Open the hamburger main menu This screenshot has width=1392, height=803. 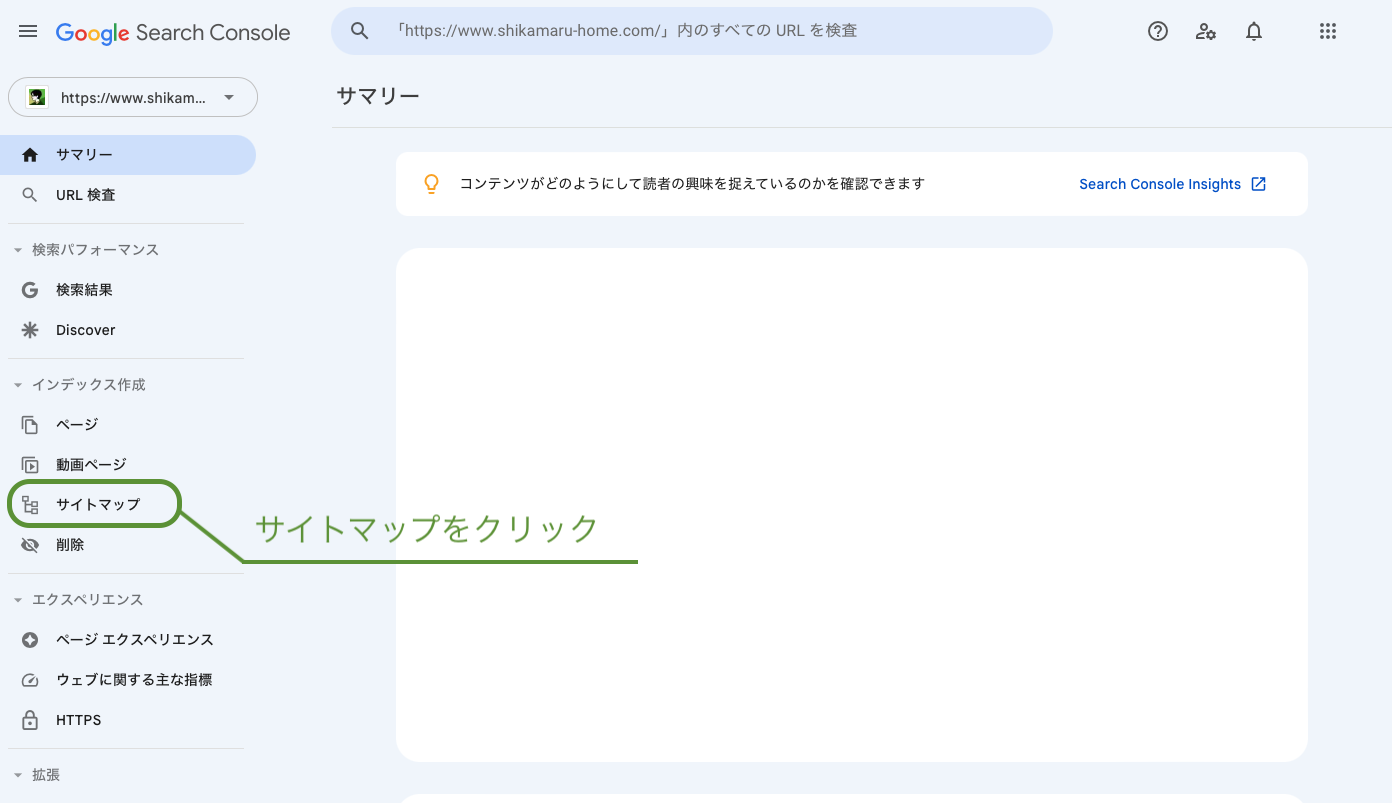click(x=28, y=32)
